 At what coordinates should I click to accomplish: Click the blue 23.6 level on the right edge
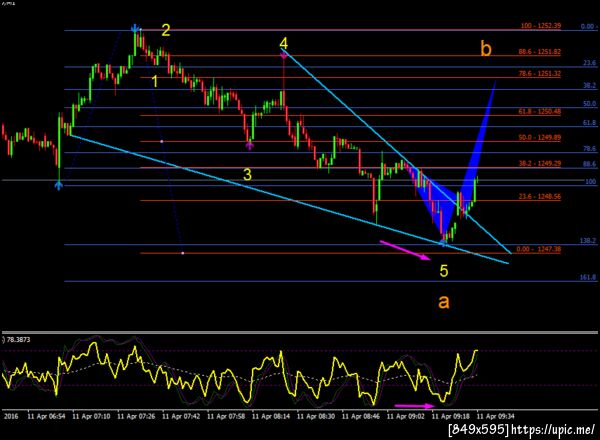[x=590, y=63]
